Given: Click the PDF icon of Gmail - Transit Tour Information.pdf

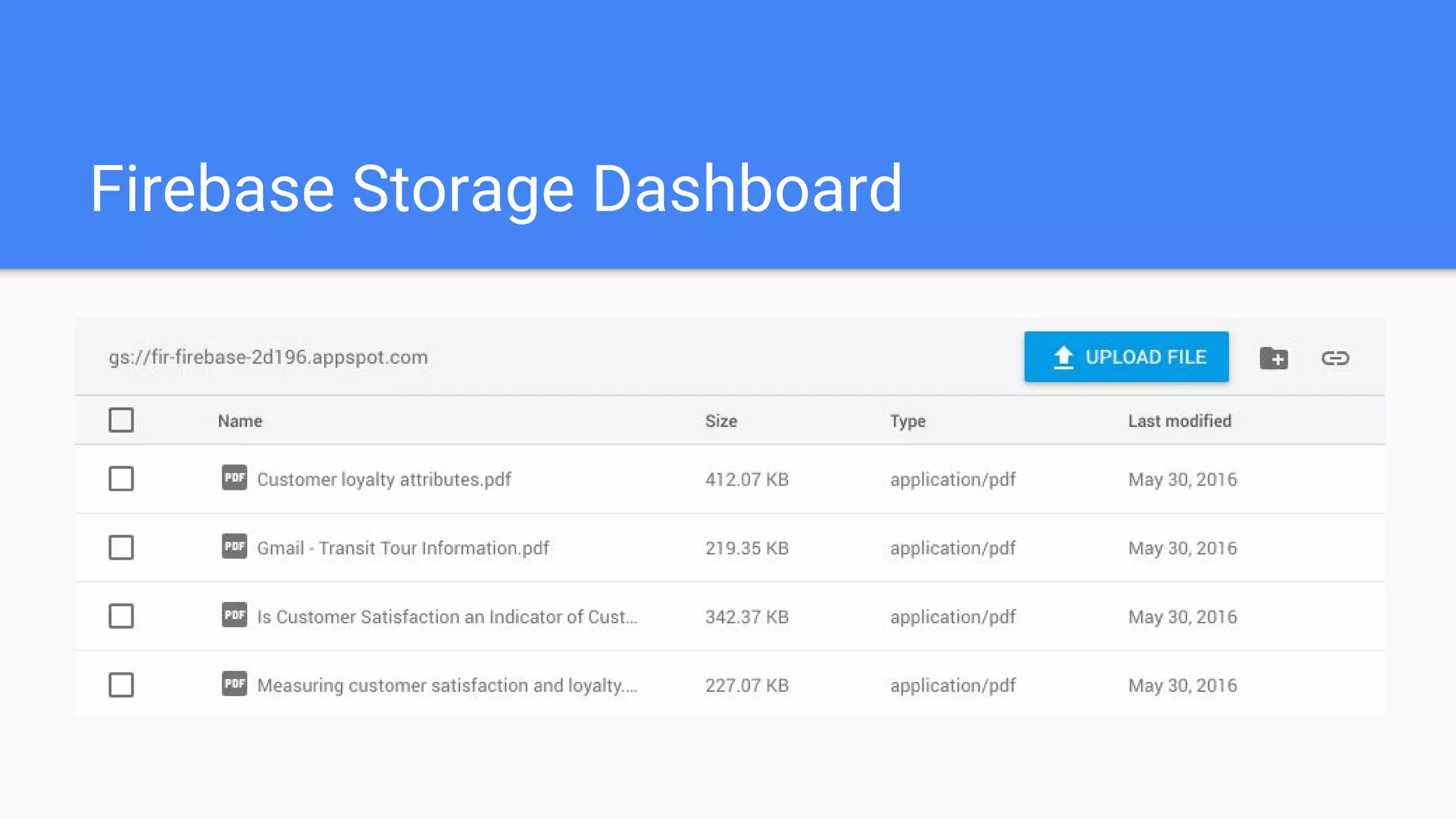Looking at the screenshot, I should 234,547.
